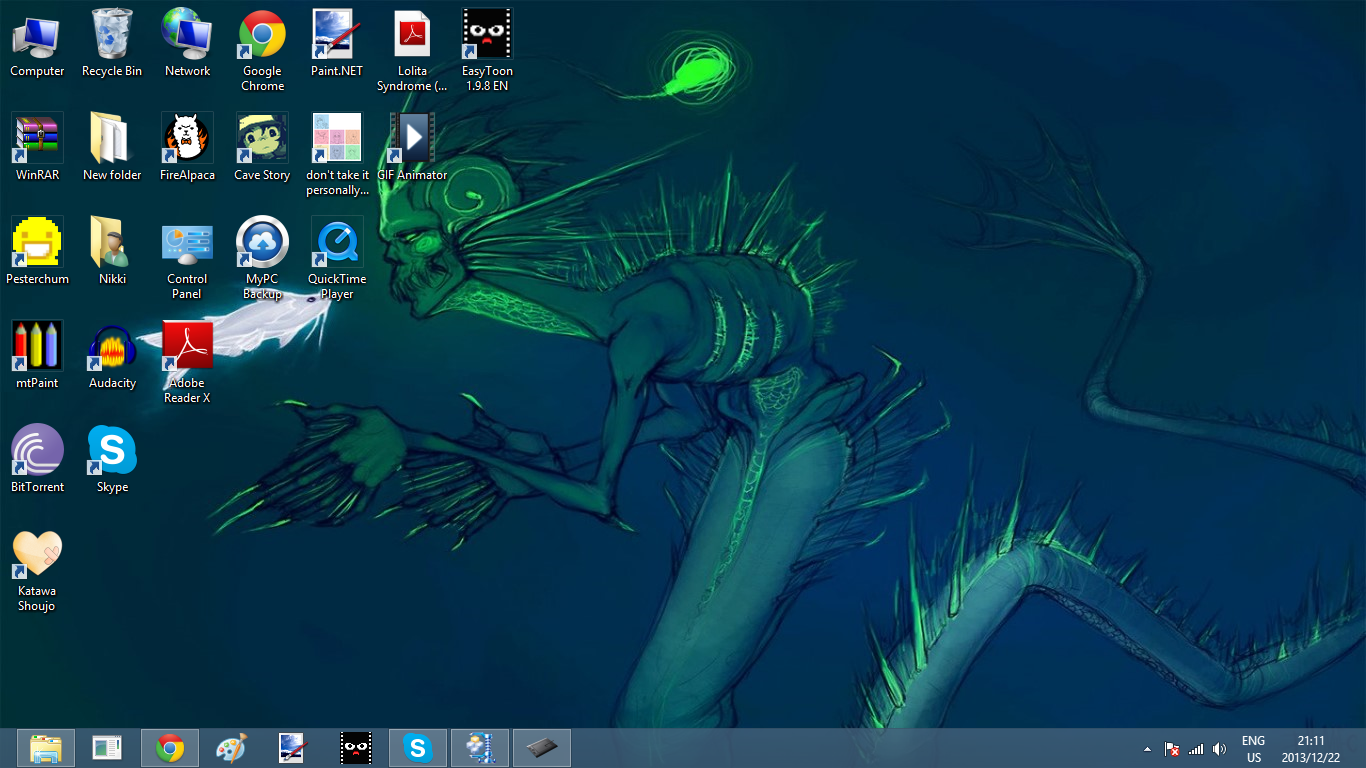Select the New folder icon
Screen dimensions: 1366x768
pyautogui.click(x=112, y=147)
